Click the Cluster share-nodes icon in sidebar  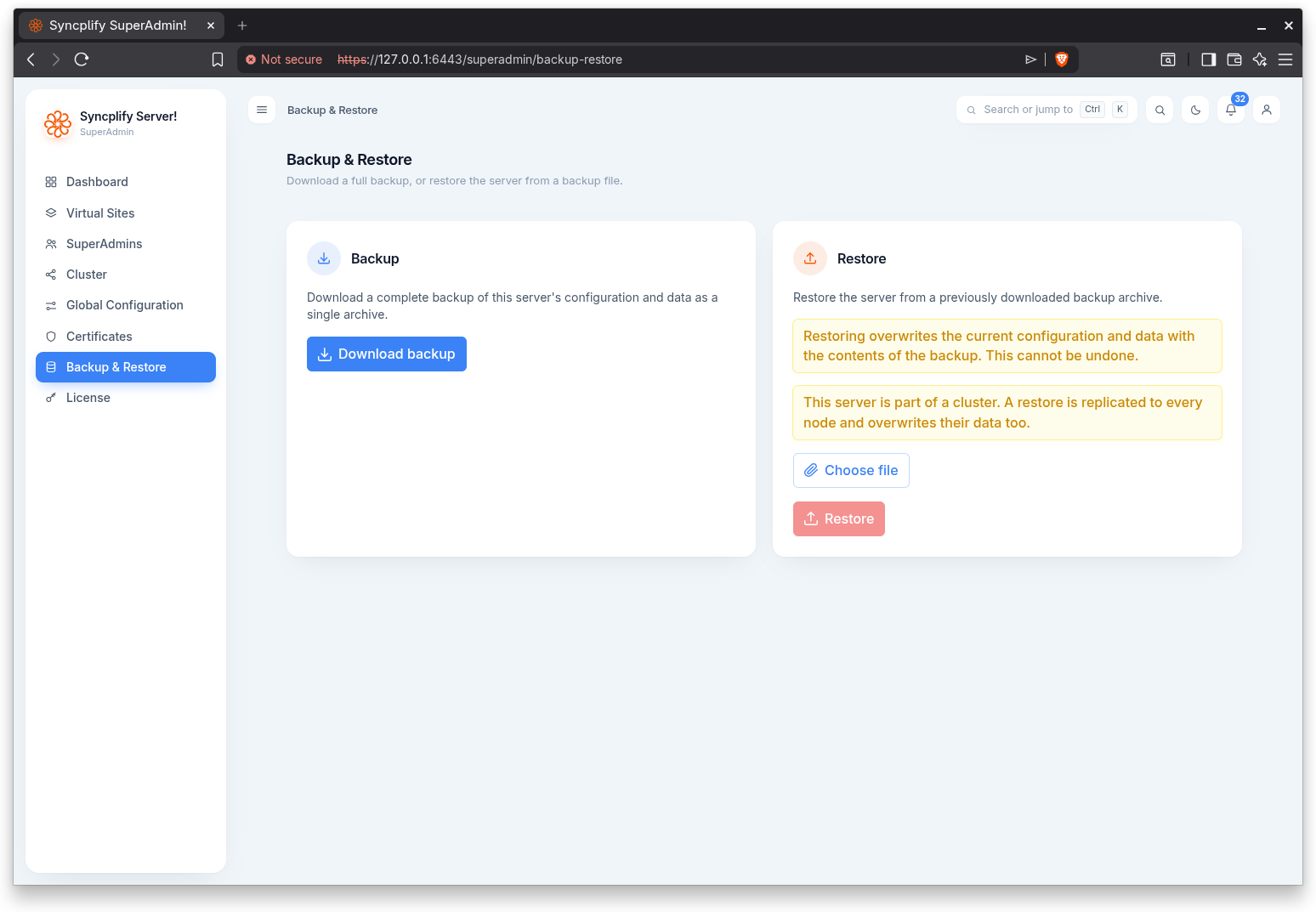point(51,275)
